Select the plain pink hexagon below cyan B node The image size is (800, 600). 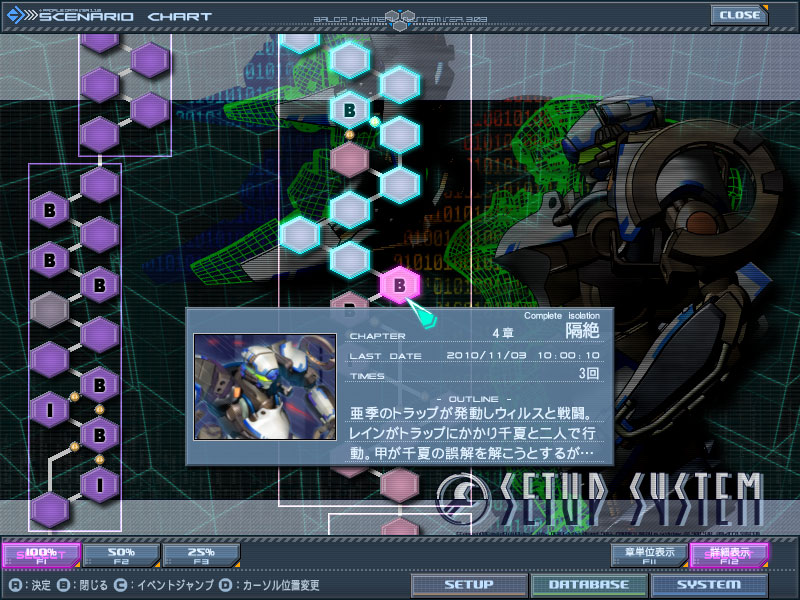[349, 160]
